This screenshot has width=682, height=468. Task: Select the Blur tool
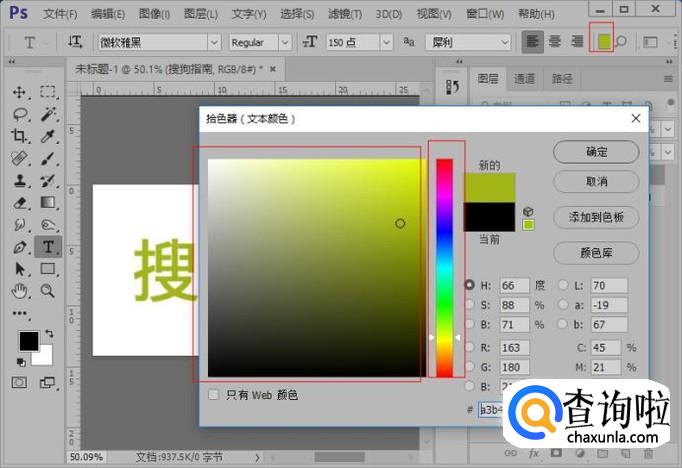click(x=20, y=224)
